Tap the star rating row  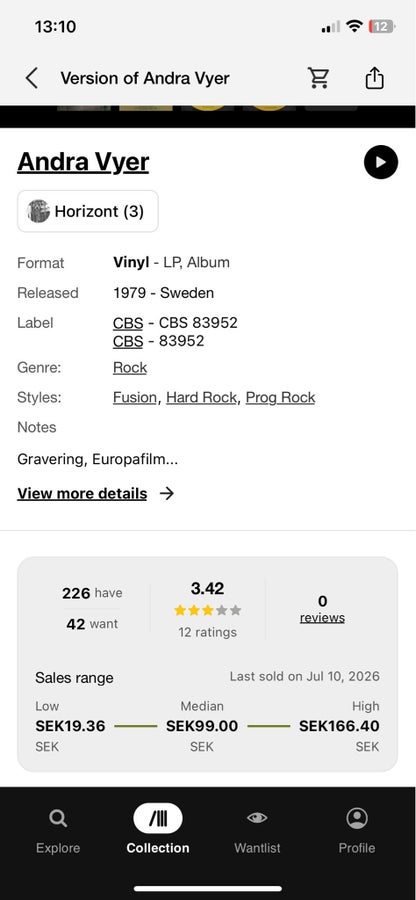[208, 611]
